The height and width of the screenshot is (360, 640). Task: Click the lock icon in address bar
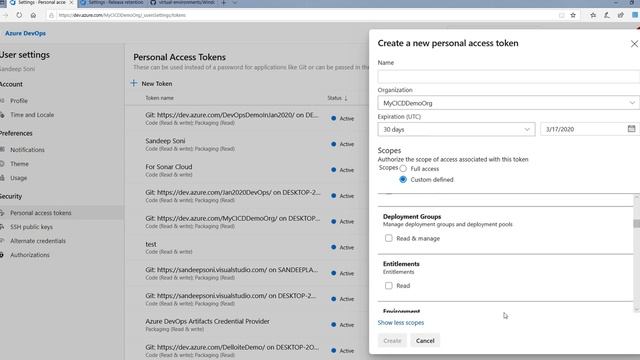51,15
